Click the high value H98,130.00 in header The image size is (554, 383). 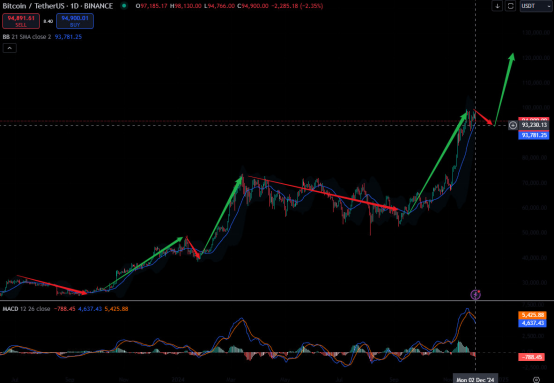pos(185,6)
